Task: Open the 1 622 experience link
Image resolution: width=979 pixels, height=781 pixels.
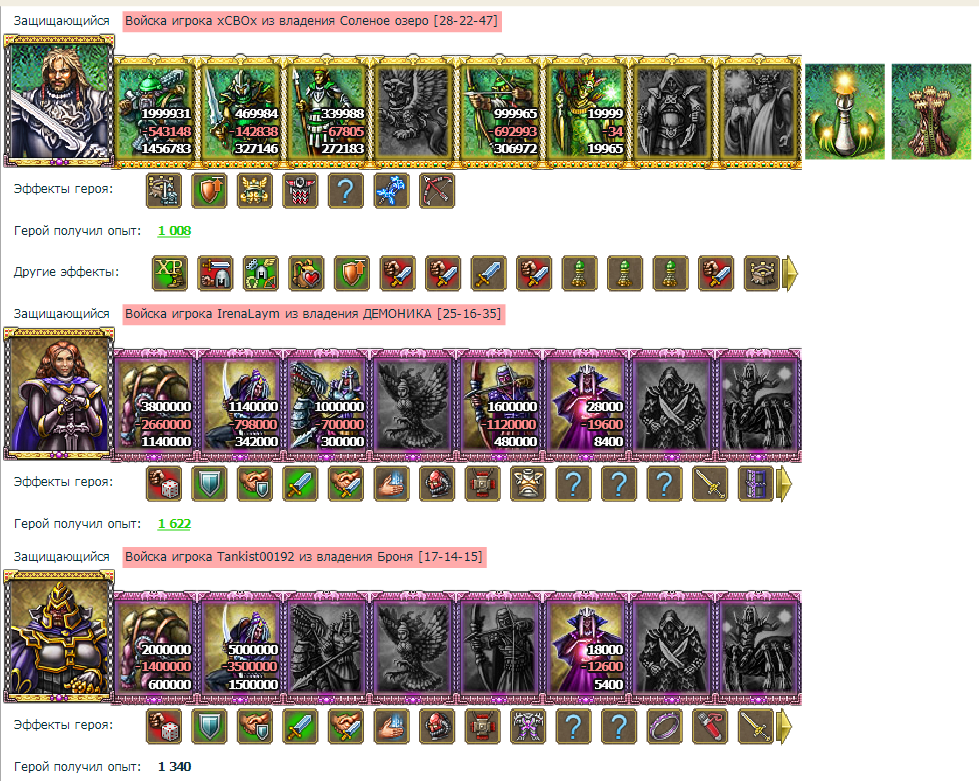Action: (174, 524)
